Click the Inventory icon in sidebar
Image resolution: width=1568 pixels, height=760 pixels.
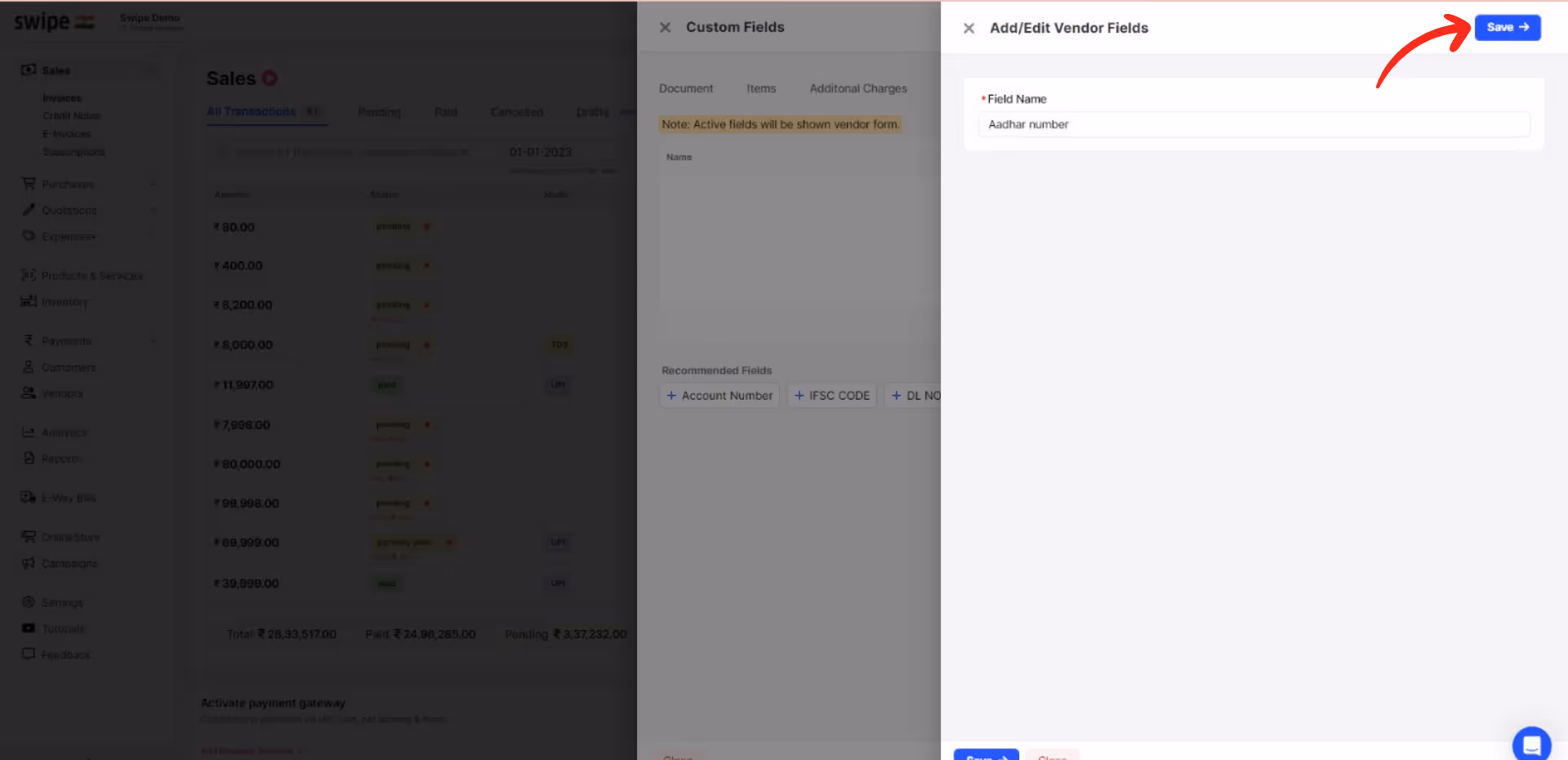coord(29,302)
